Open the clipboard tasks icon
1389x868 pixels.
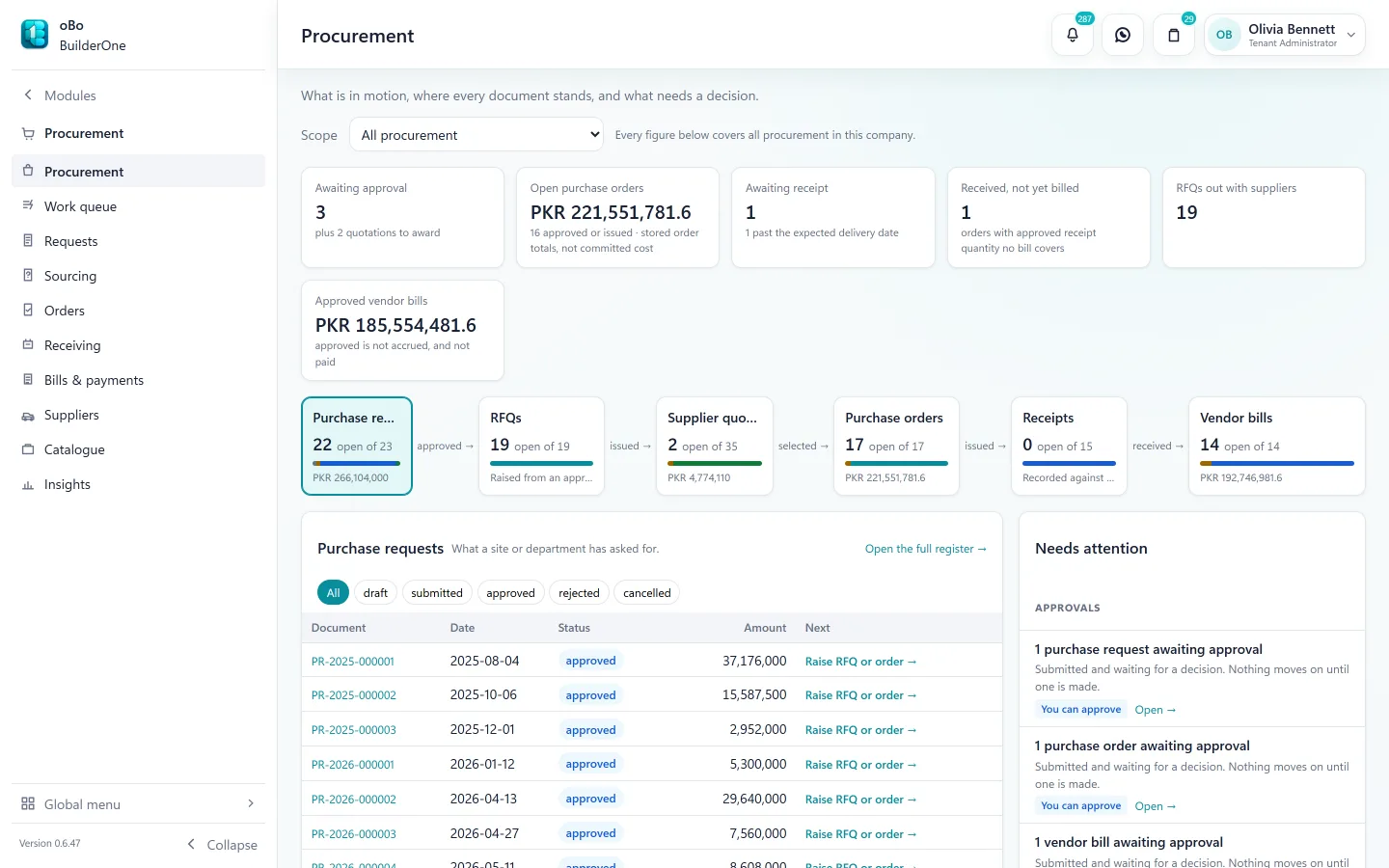coord(1174,35)
